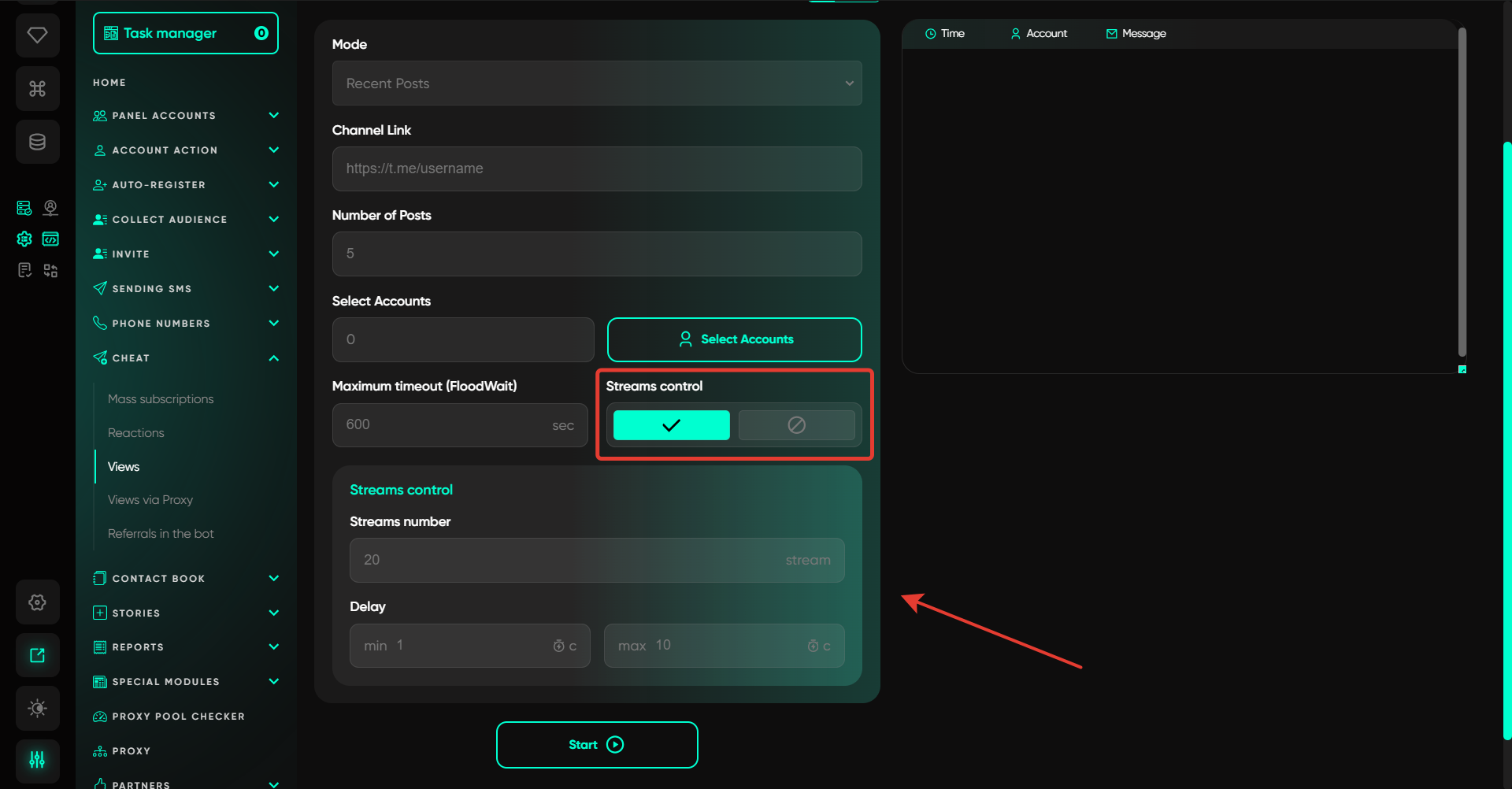The height and width of the screenshot is (789, 1512).
Task: Open the Mode dropdown showing Recent Posts
Action: [x=596, y=83]
